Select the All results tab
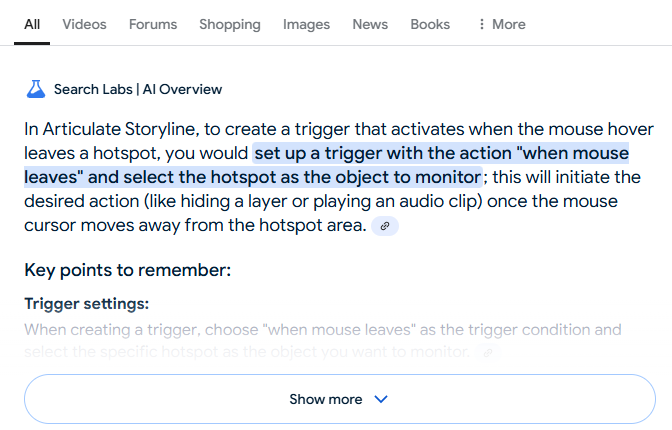 click(x=32, y=24)
